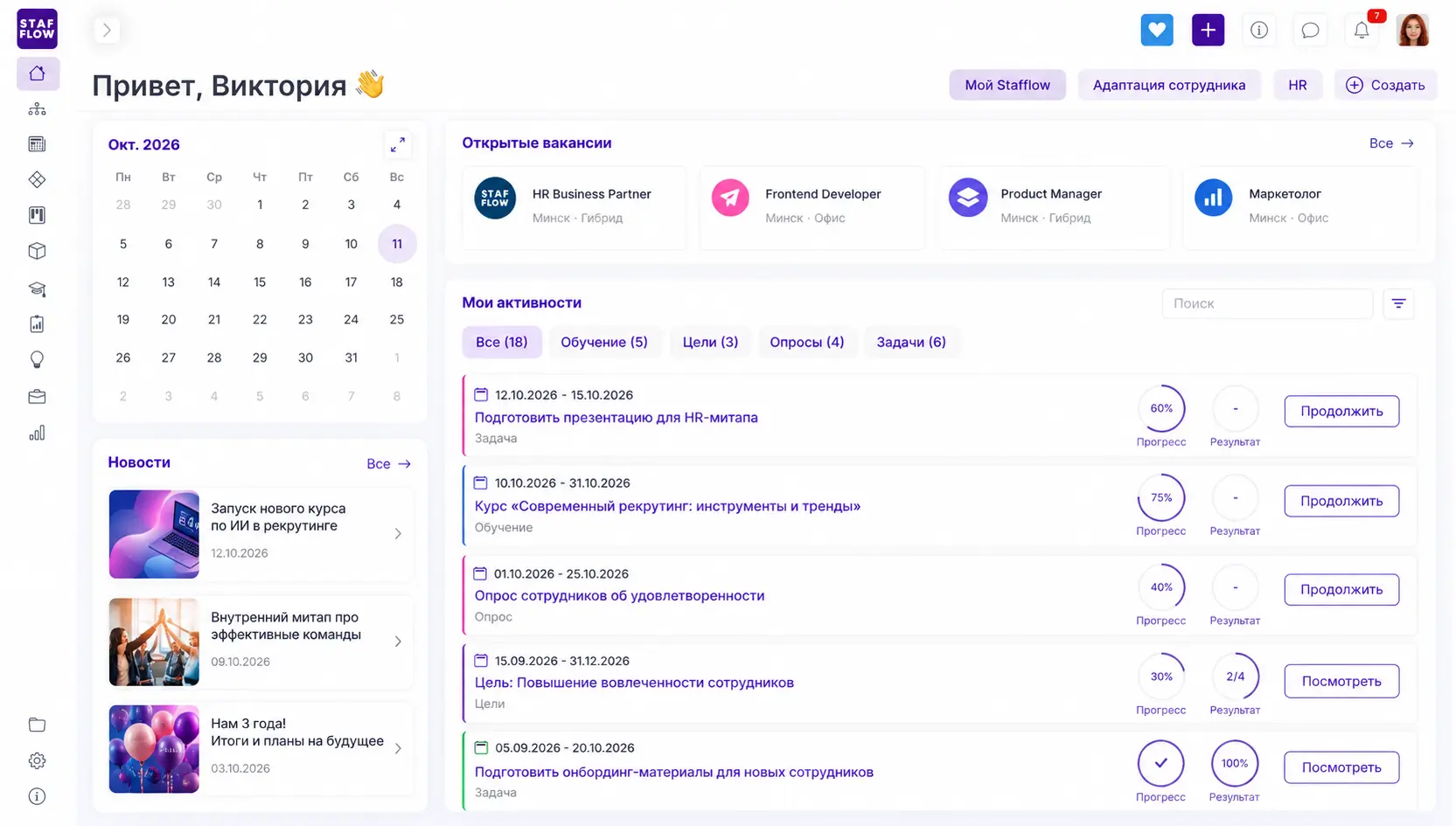Screen dimensions: 1456x826
Task: Switch to the 'Задачи (6)' tab
Action: pyautogui.click(x=911, y=342)
